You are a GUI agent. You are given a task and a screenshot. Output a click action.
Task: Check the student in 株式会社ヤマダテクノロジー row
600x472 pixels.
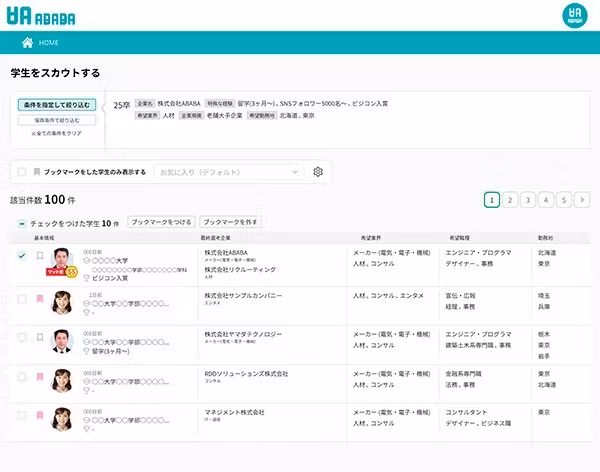click(x=22, y=337)
